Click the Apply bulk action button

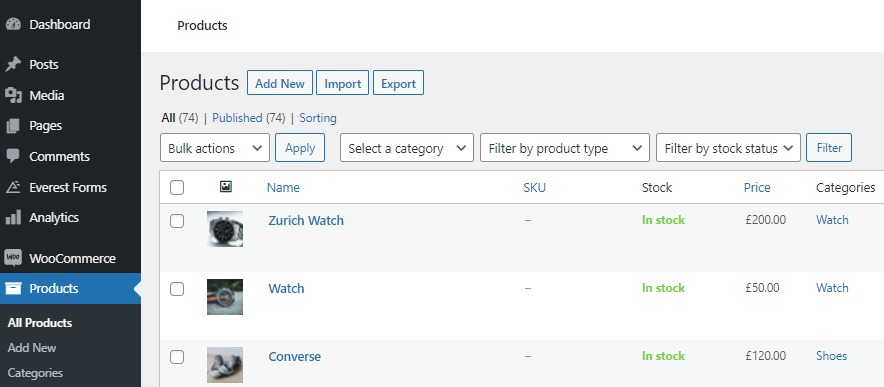click(x=300, y=148)
